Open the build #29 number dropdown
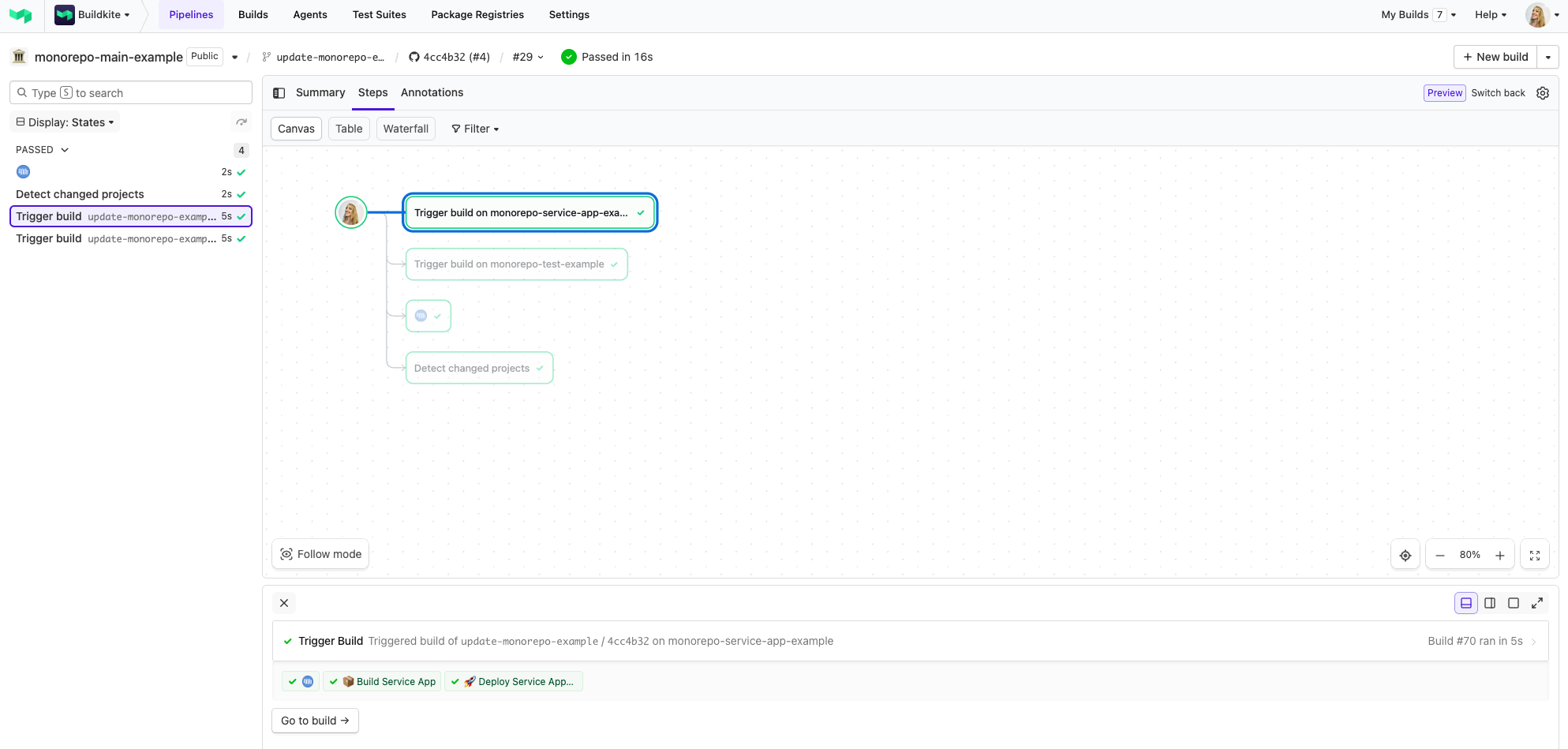Viewport: 1568px width, 749px height. click(528, 57)
